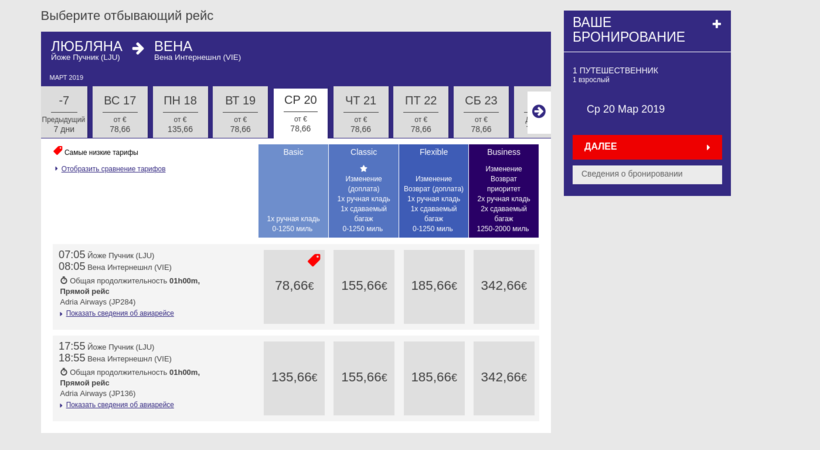Viewport: 820px width, 450px height.
Task: Expand fare comparison link
Action: pyautogui.click(x=113, y=169)
